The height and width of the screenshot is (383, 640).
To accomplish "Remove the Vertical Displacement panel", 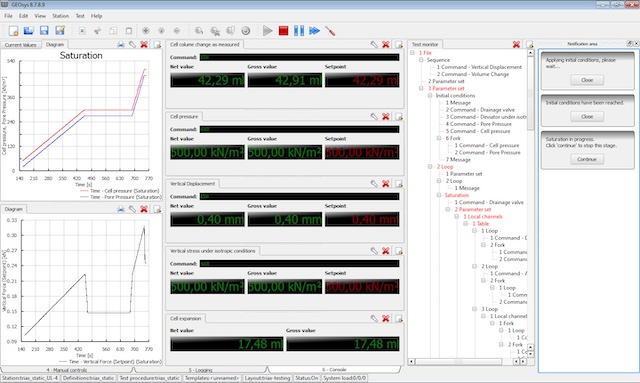I will (x=386, y=184).
